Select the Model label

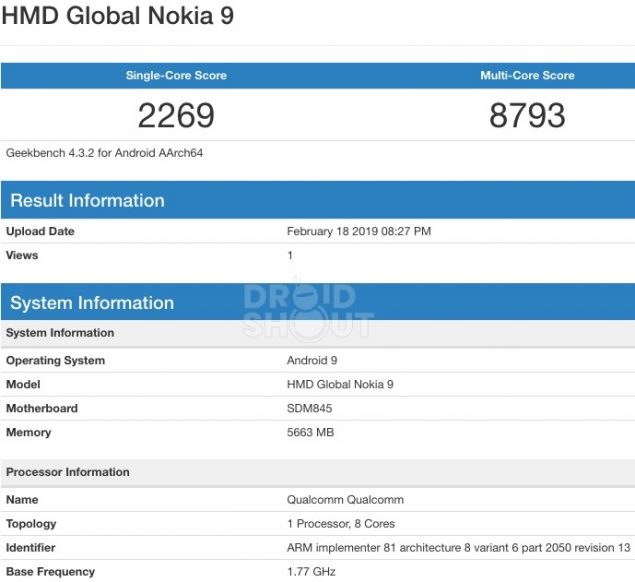(23, 384)
